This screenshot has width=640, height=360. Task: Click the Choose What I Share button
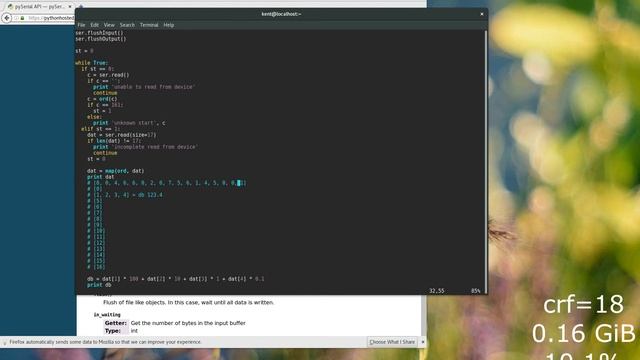tap(392, 342)
